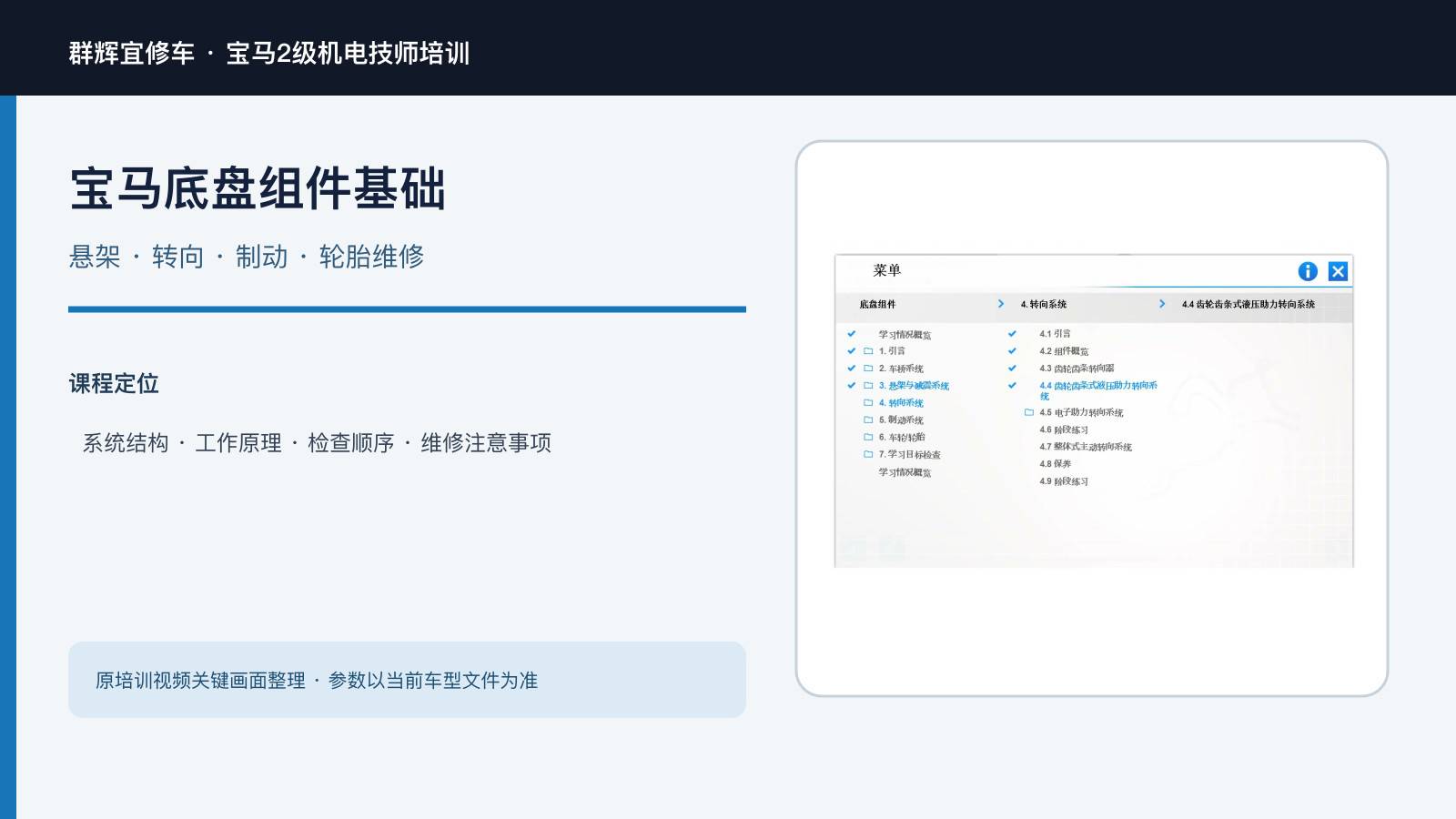Click the header text 群辉宜修车 · 宝马2级机电技师培训
Image resolution: width=1456 pixels, height=819 pixels.
pos(269,54)
